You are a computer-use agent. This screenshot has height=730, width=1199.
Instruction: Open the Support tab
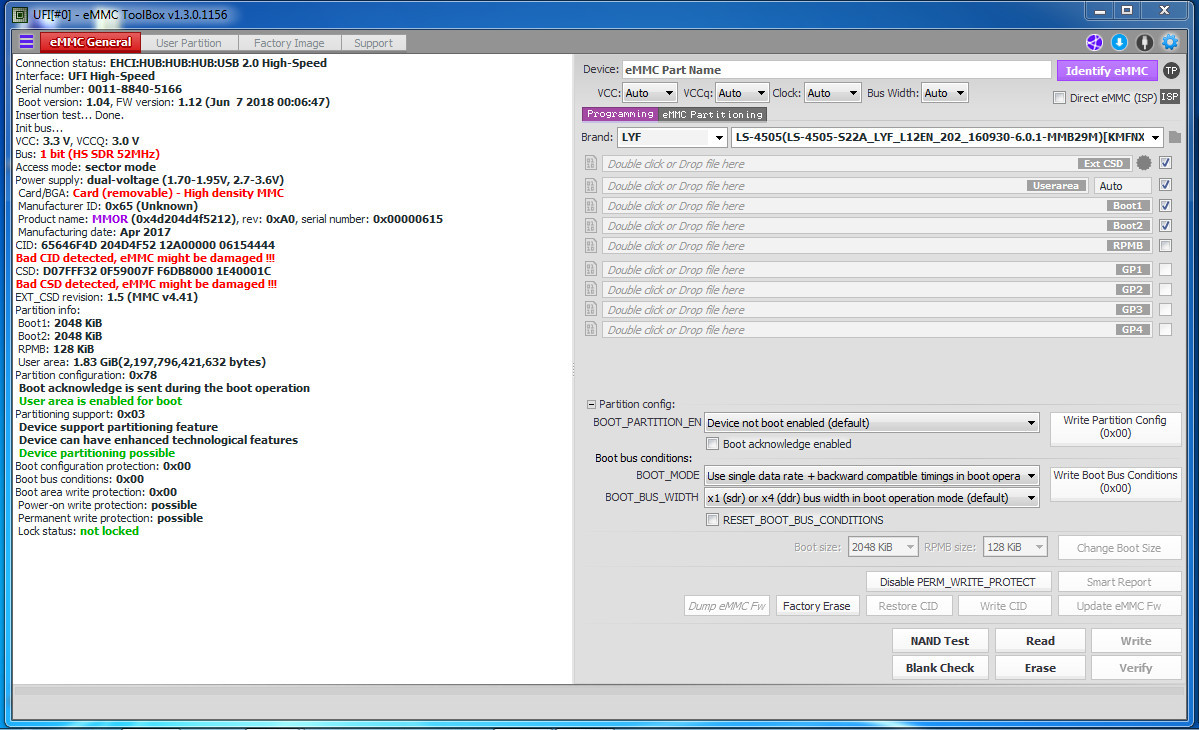coord(373,43)
